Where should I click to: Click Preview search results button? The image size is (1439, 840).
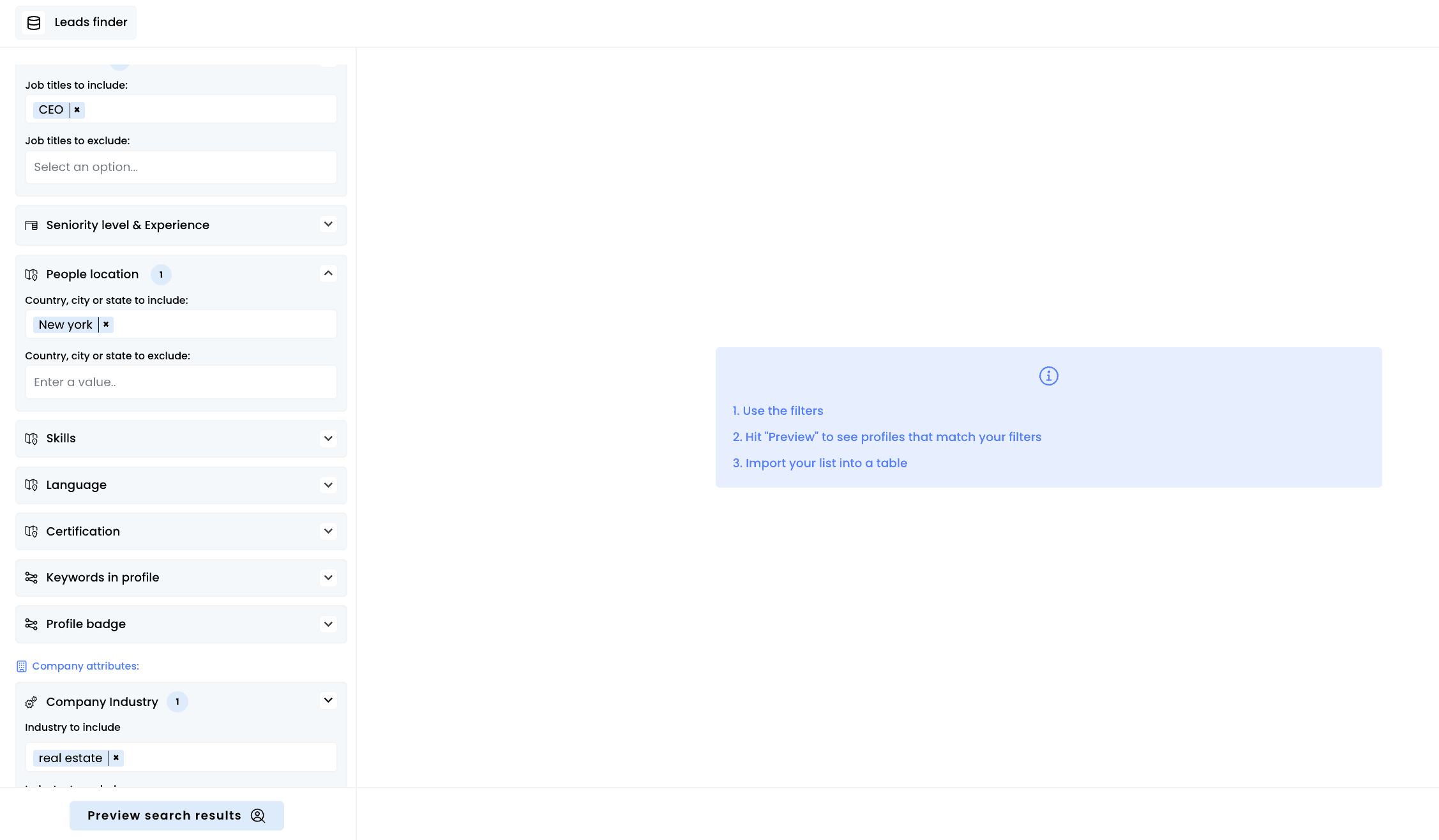click(x=176, y=816)
